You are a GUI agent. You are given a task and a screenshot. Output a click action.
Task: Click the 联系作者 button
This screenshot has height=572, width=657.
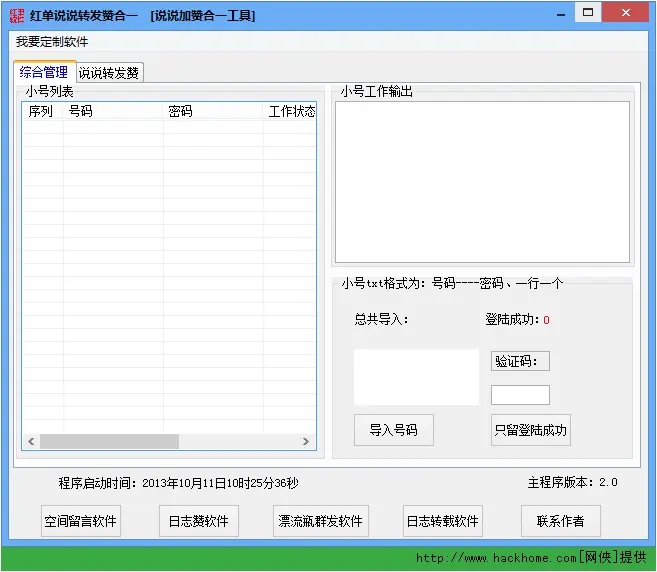(x=561, y=521)
